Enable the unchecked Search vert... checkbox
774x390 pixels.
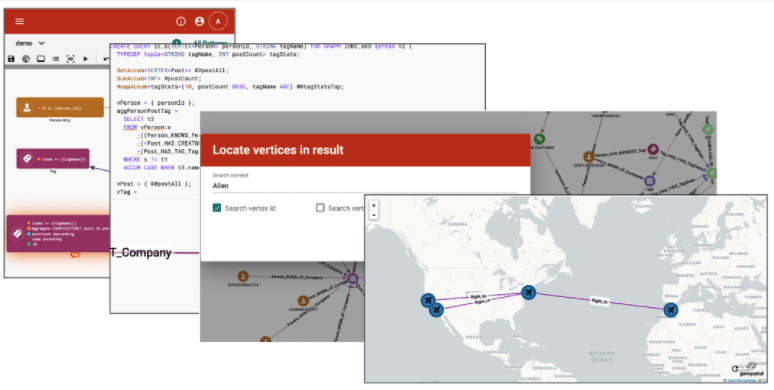coord(320,208)
